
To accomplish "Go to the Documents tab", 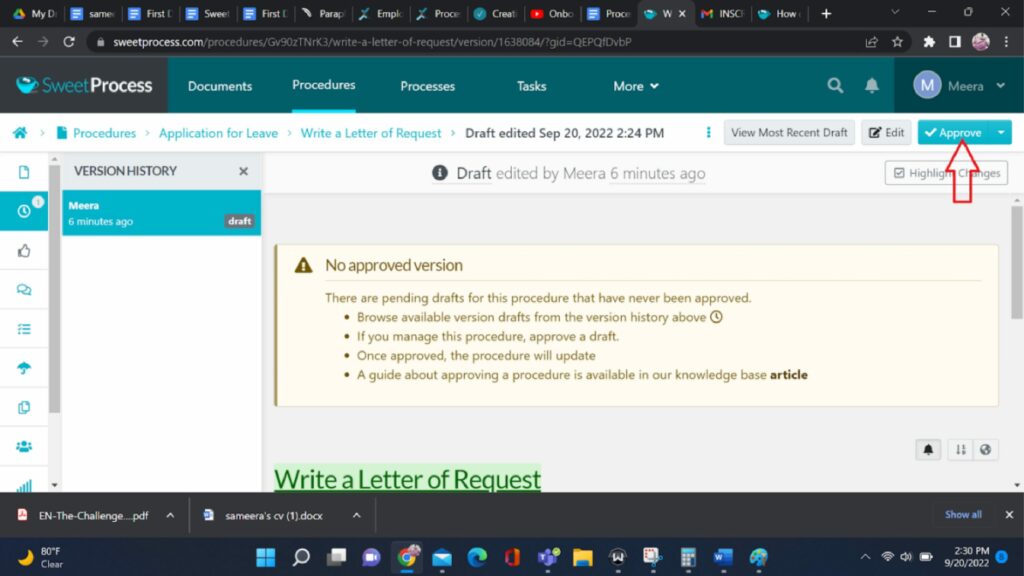I will [x=220, y=86].
